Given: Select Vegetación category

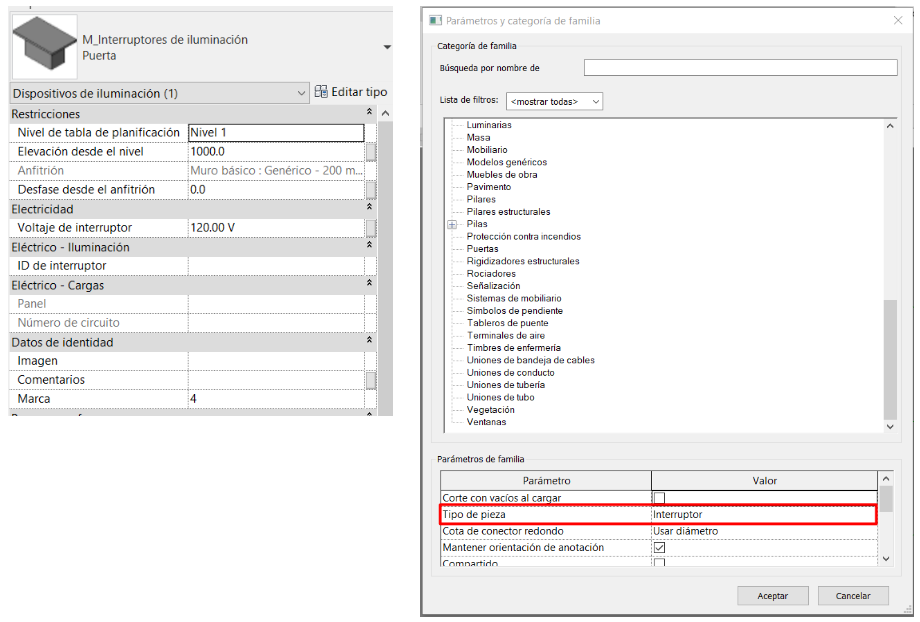Looking at the screenshot, I should 491,410.
